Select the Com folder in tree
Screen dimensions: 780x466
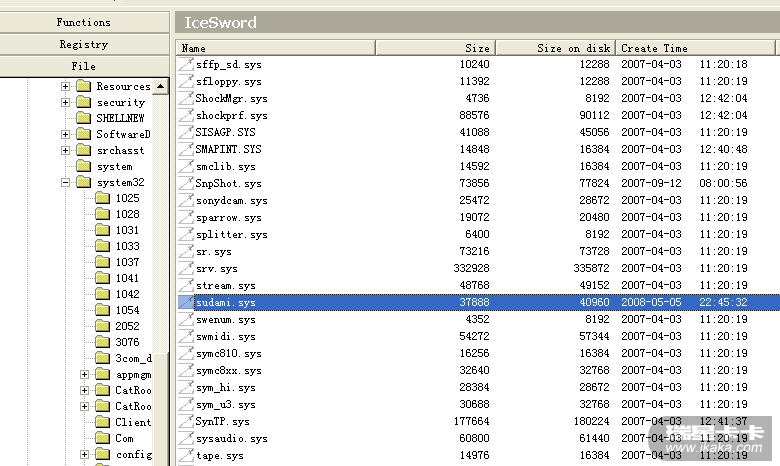[124, 438]
